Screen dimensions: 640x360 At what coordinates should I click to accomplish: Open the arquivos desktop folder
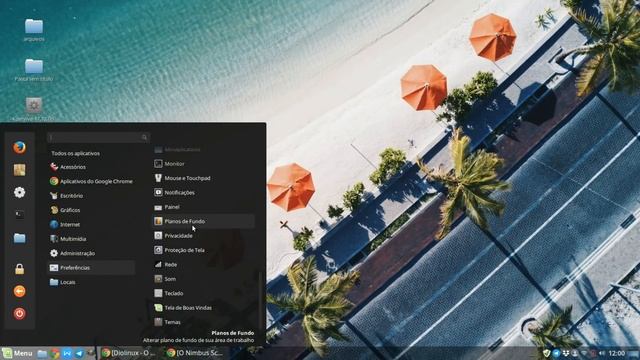34,31
